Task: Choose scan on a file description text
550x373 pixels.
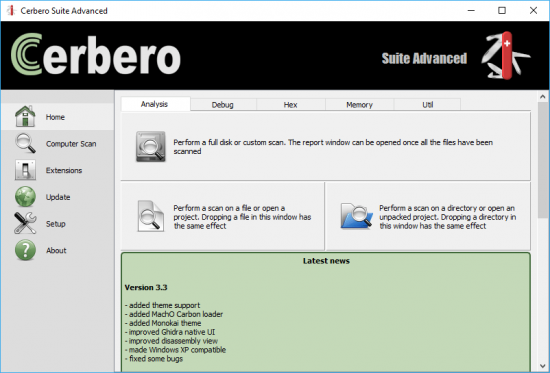Action: click(x=242, y=217)
